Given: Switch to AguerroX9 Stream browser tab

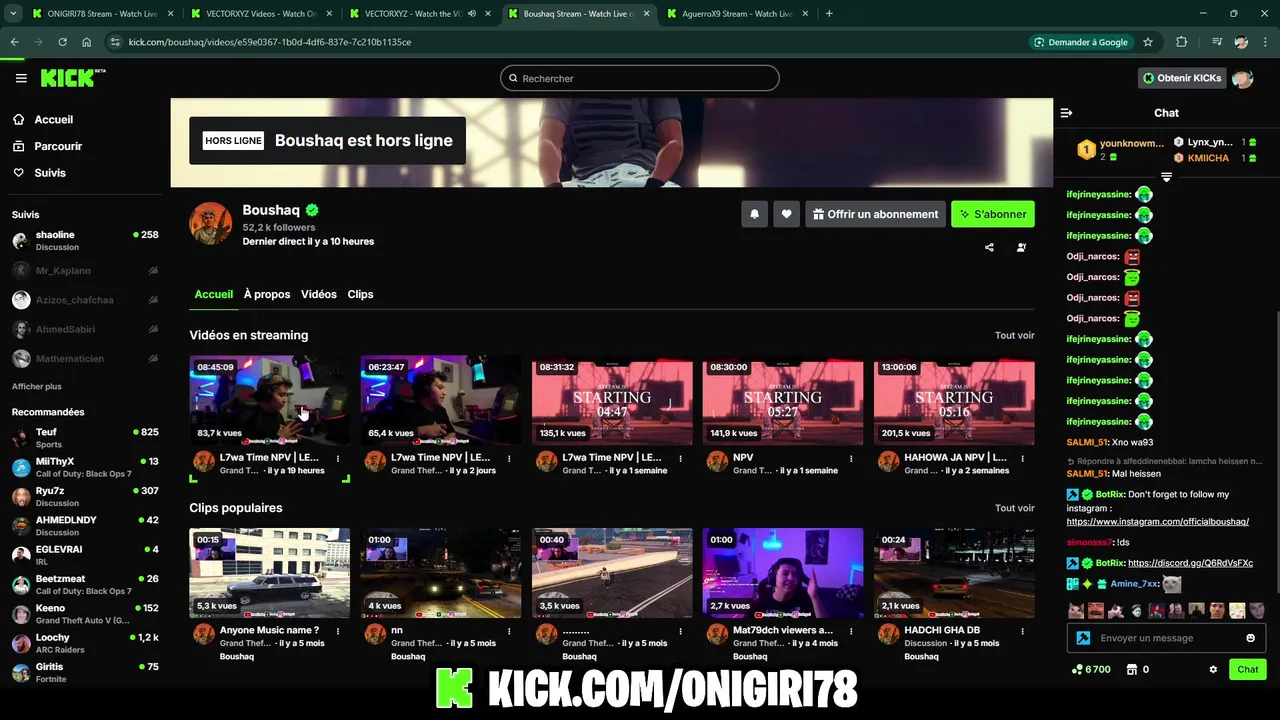Looking at the screenshot, I should click(737, 14).
